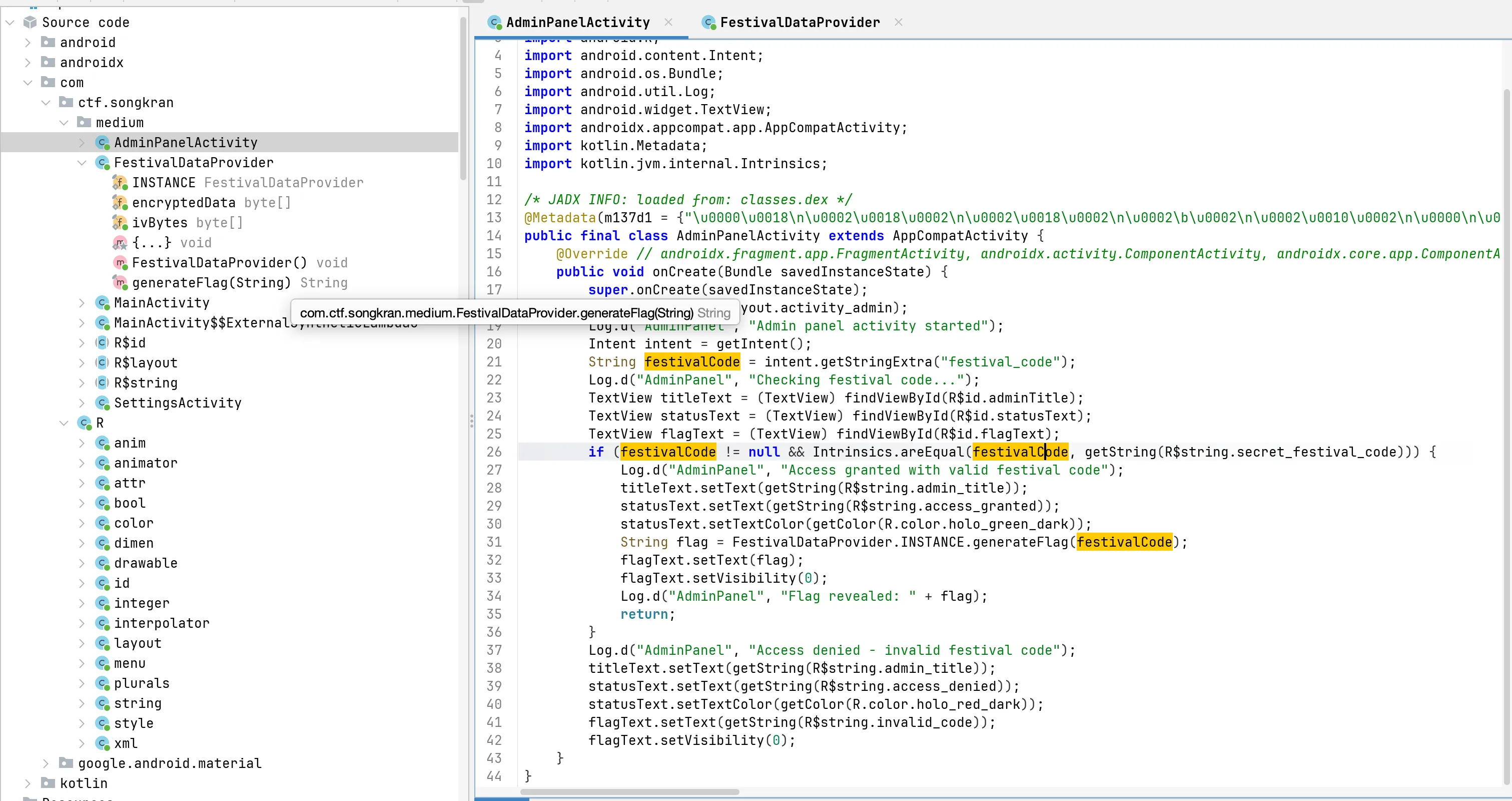Close the AdminPanelActivity tab
The image size is (1512, 801).
click(668, 23)
